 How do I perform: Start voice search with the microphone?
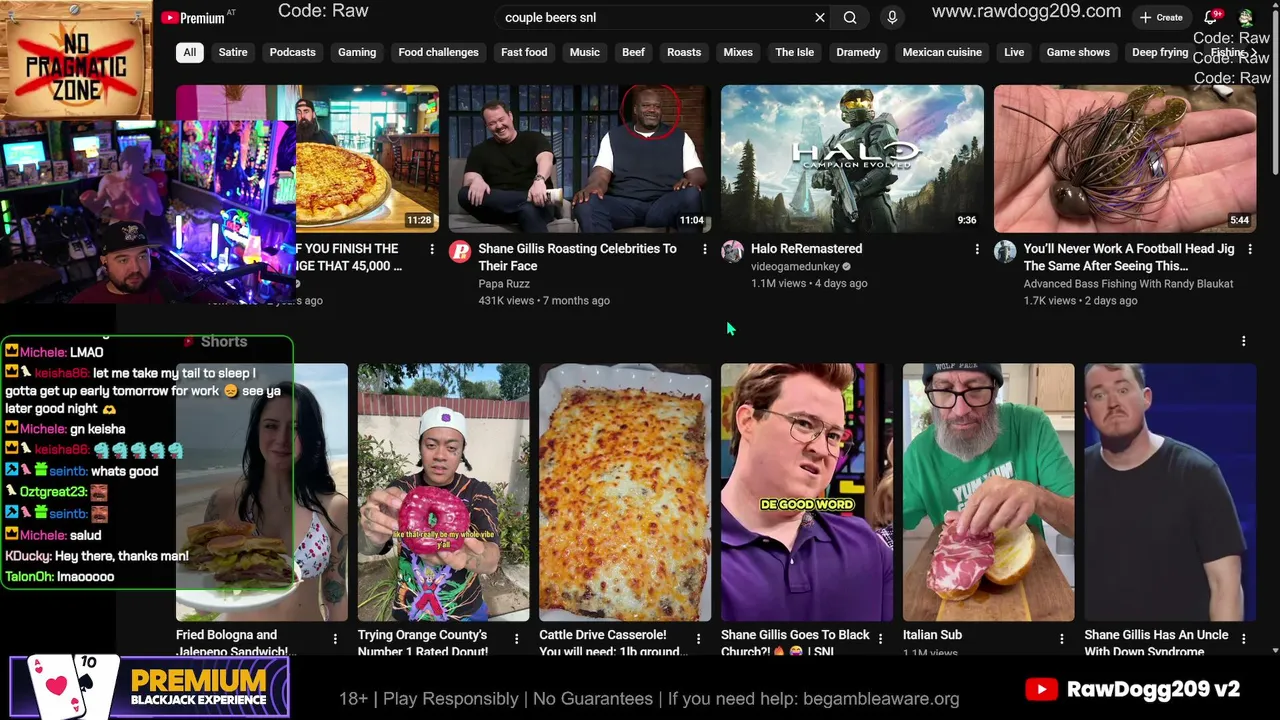[x=892, y=17]
